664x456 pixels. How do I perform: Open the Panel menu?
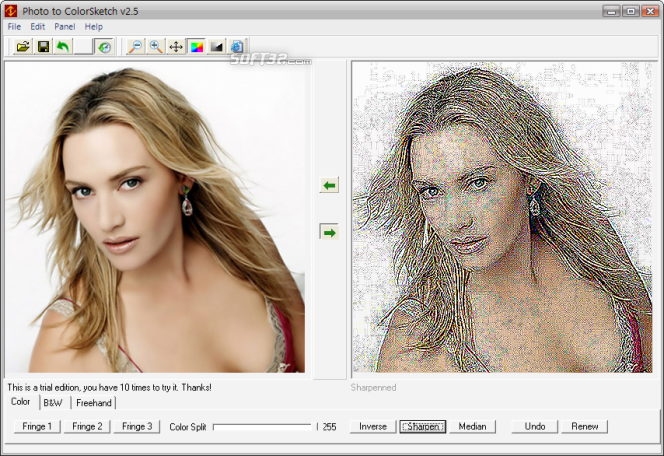point(65,27)
